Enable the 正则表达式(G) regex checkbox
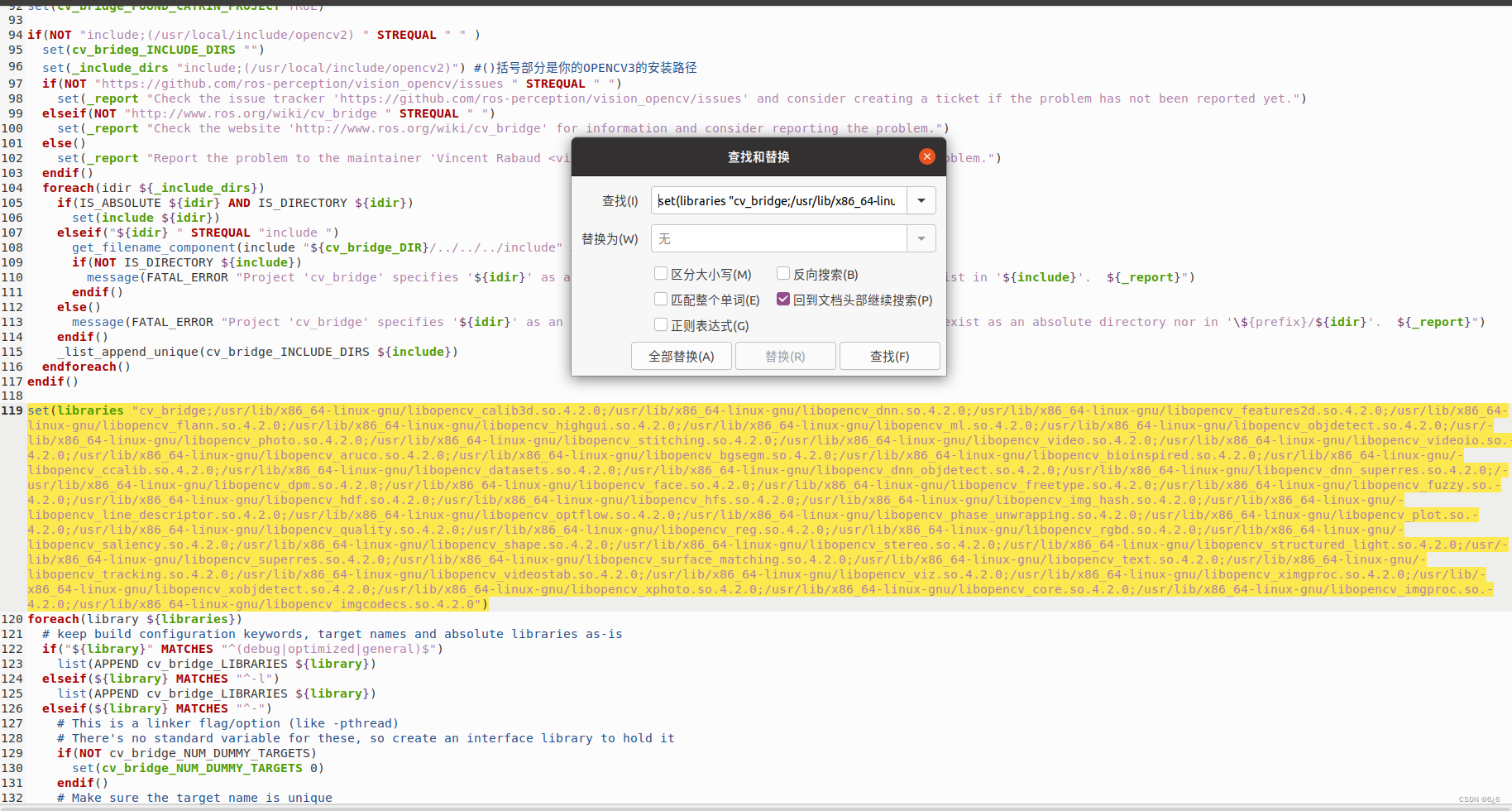Viewport: 1512px width, 811px height. click(660, 324)
